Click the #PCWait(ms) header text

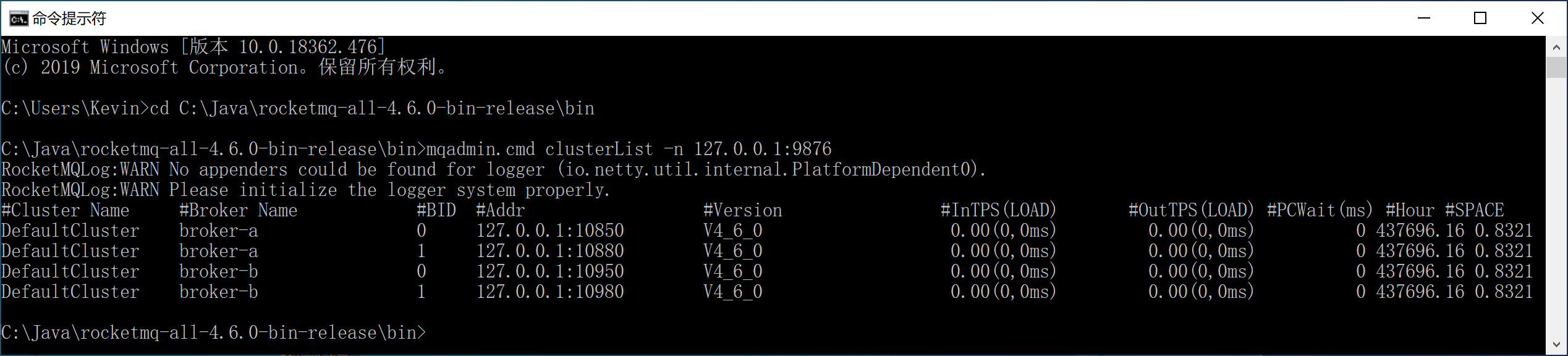(1320, 210)
